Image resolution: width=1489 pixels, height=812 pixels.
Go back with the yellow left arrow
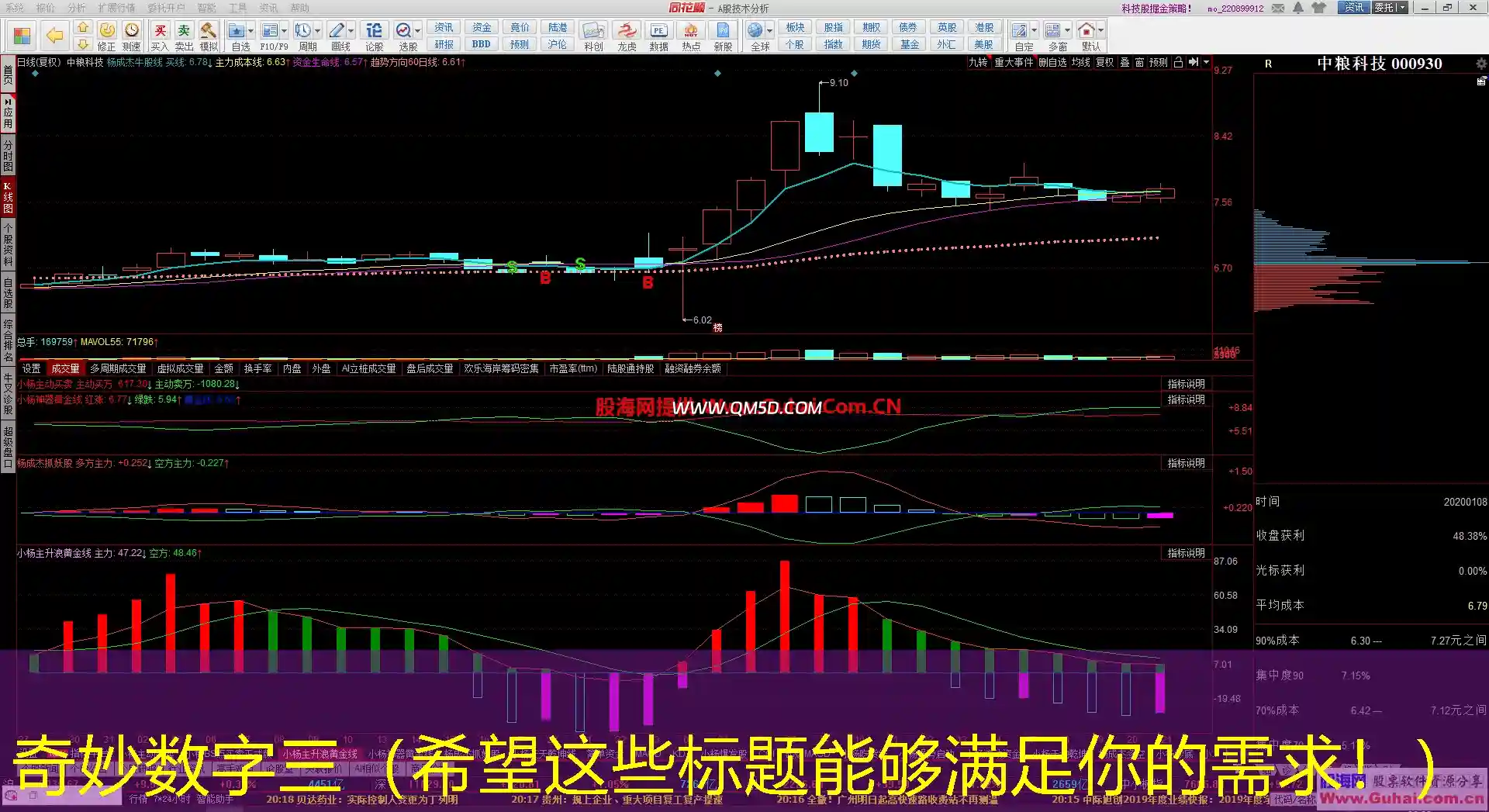pos(54,36)
